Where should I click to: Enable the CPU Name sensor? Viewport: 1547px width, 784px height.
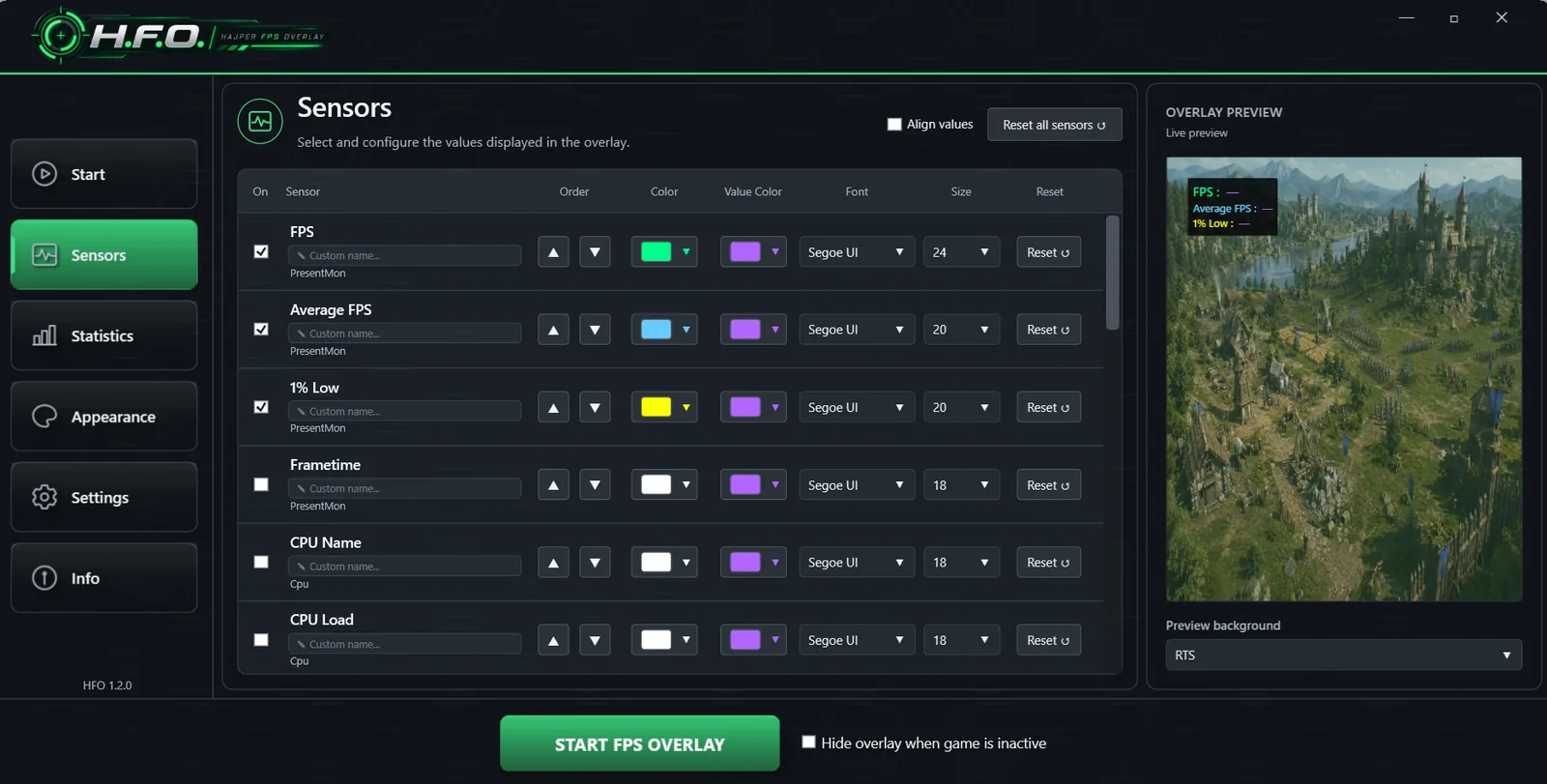(261, 562)
